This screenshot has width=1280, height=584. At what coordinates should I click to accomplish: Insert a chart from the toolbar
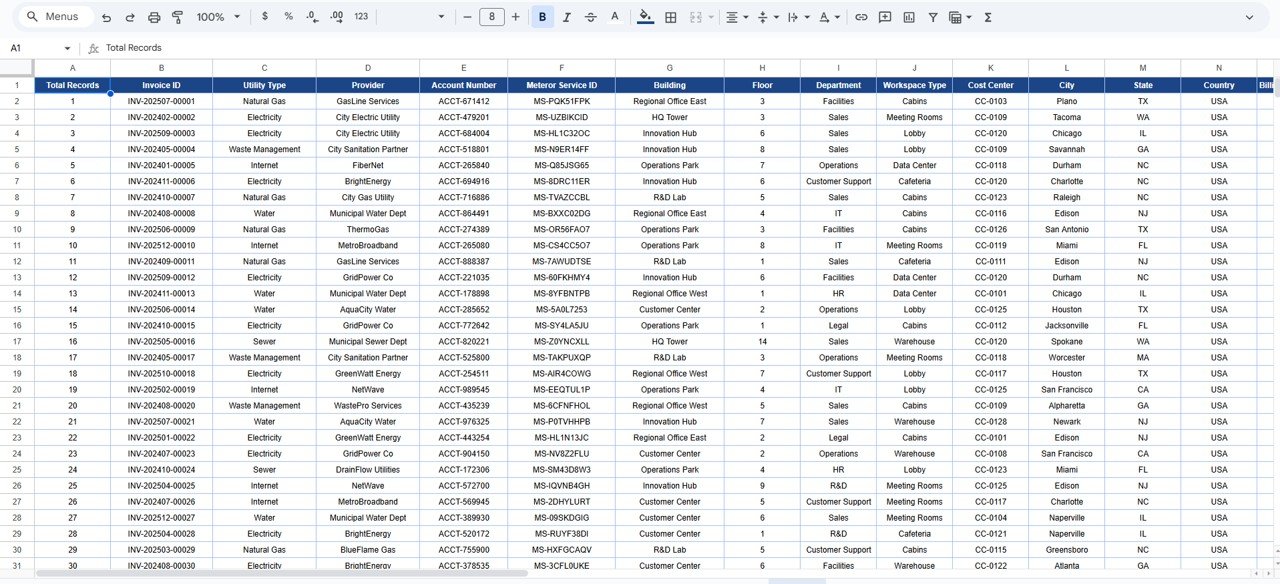[x=907, y=17]
